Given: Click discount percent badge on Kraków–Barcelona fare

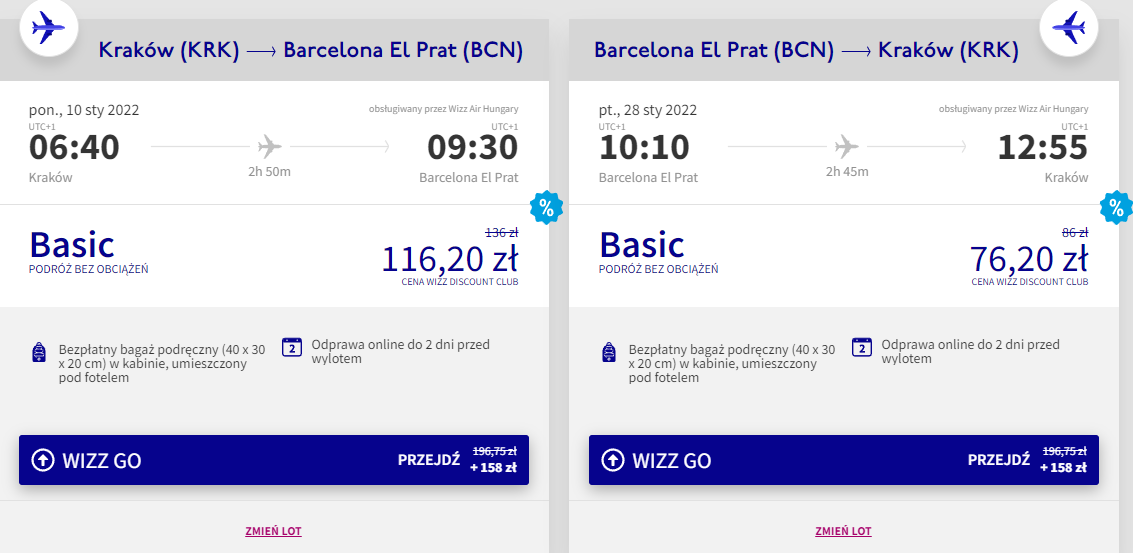Looking at the screenshot, I should (546, 208).
